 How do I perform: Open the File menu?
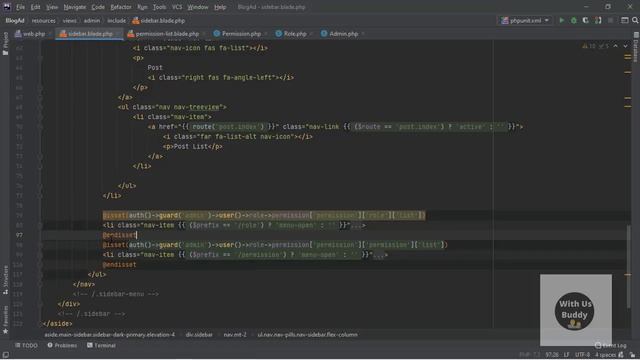click(20, 7)
